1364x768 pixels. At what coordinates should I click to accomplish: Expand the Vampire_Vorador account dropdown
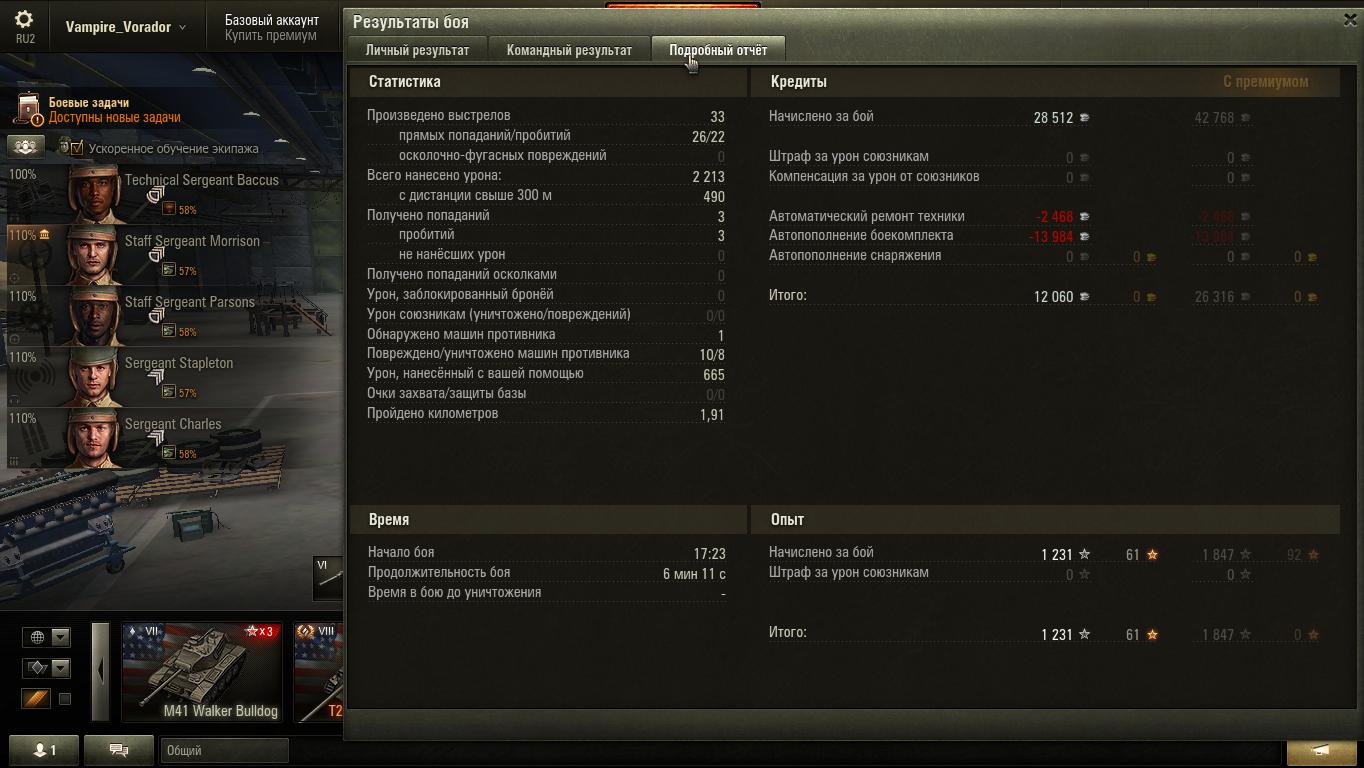[126, 27]
